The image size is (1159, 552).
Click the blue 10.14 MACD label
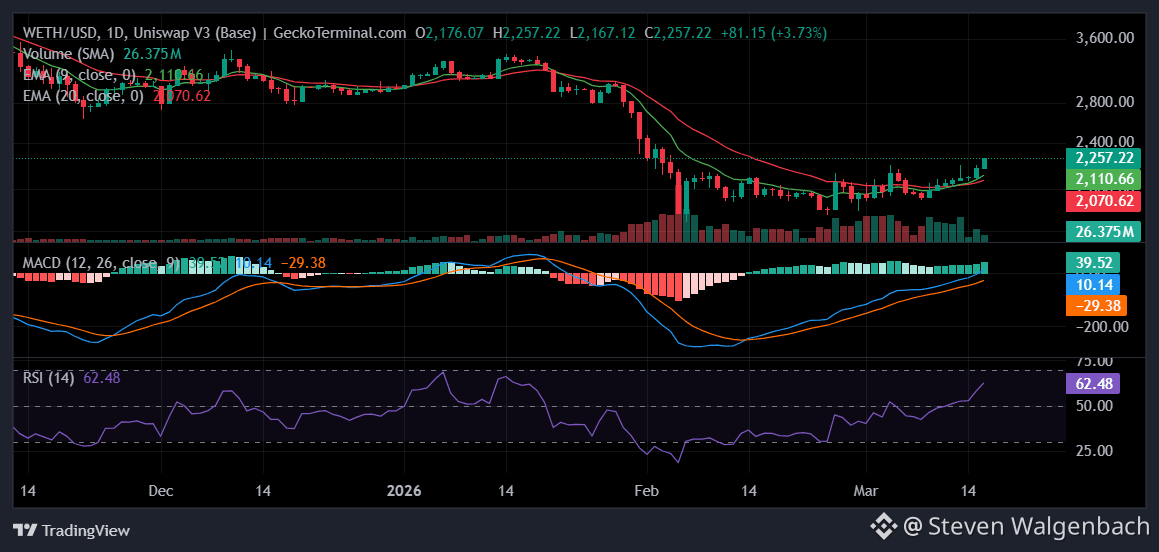pos(1093,284)
